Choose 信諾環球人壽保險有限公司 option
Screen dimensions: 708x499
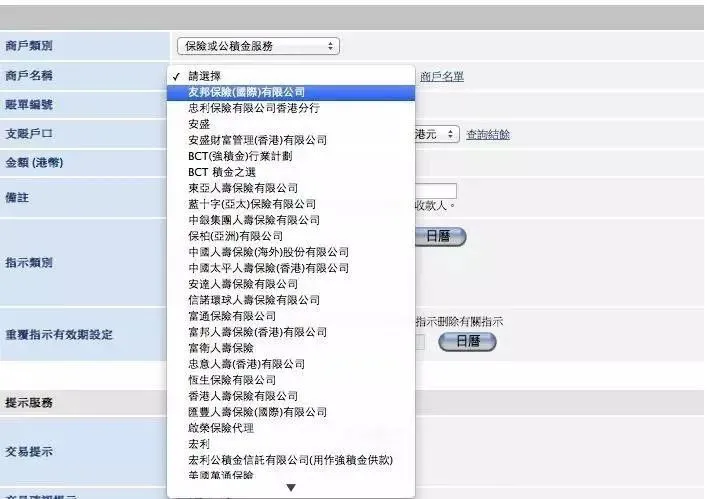(x=291, y=300)
